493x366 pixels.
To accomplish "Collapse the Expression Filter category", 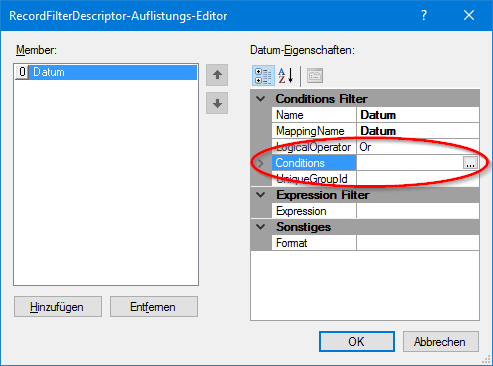I will pos(261,195).
